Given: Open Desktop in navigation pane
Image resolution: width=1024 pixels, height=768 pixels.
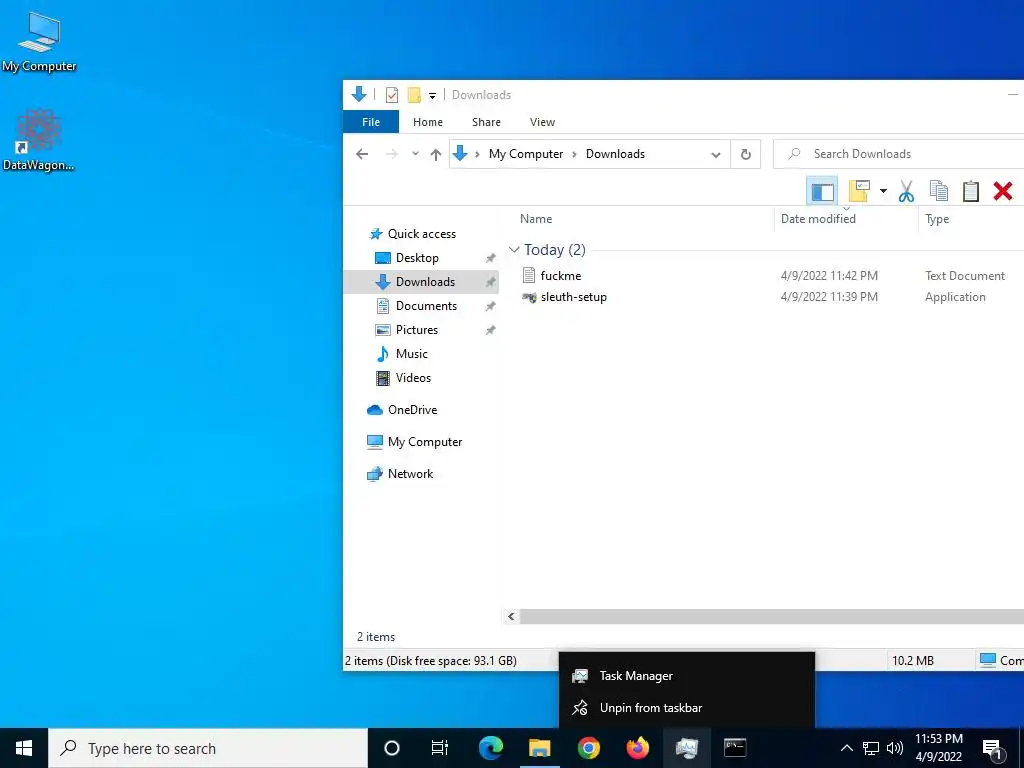Looking at the screenshot, I should [417, 258].
